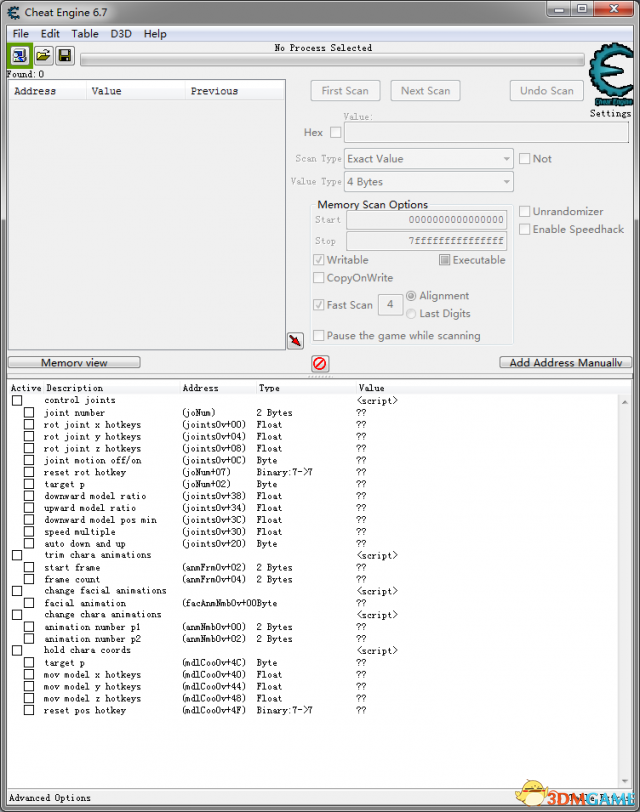Image resolution: width=640 pixels, height=812 pixels.
Task: Open the Table menu
Action: click(85, 34)
